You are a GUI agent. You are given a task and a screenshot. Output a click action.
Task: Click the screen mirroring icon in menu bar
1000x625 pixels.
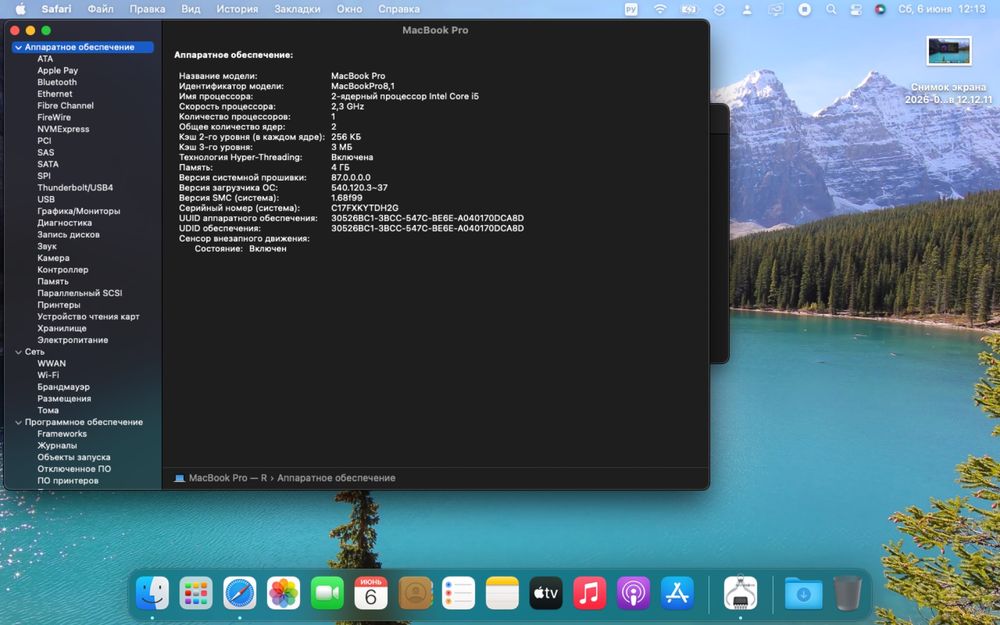point(776,9)
